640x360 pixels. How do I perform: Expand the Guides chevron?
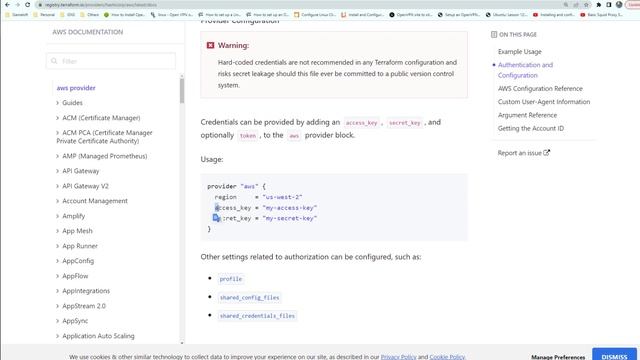[x=57, y=103]
